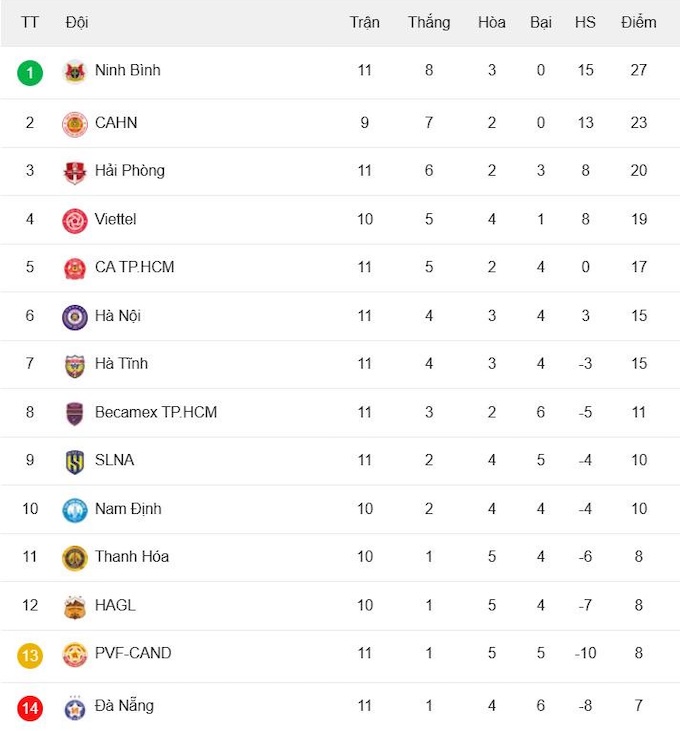Click the Viettel team logo
The height and width of the screenshot is (731, 680).
pos(75,220)
